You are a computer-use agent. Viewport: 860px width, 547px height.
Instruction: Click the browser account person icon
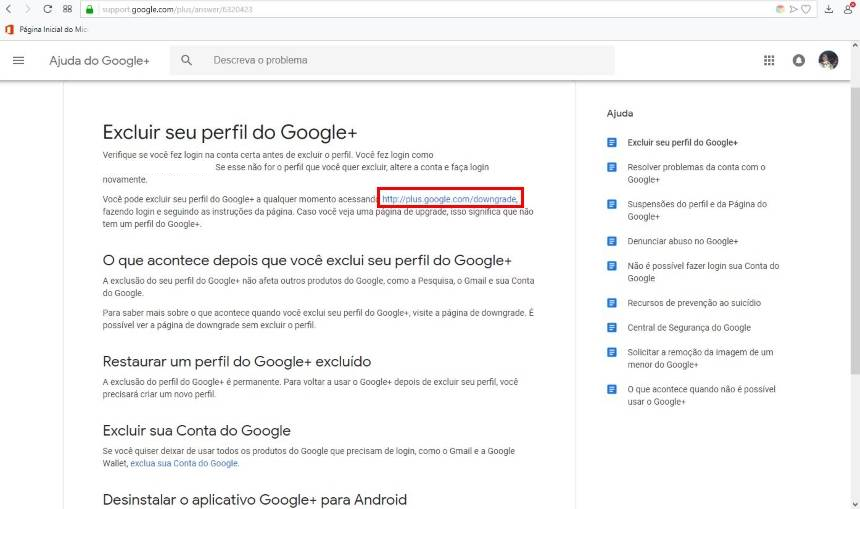tap(848, 9)
